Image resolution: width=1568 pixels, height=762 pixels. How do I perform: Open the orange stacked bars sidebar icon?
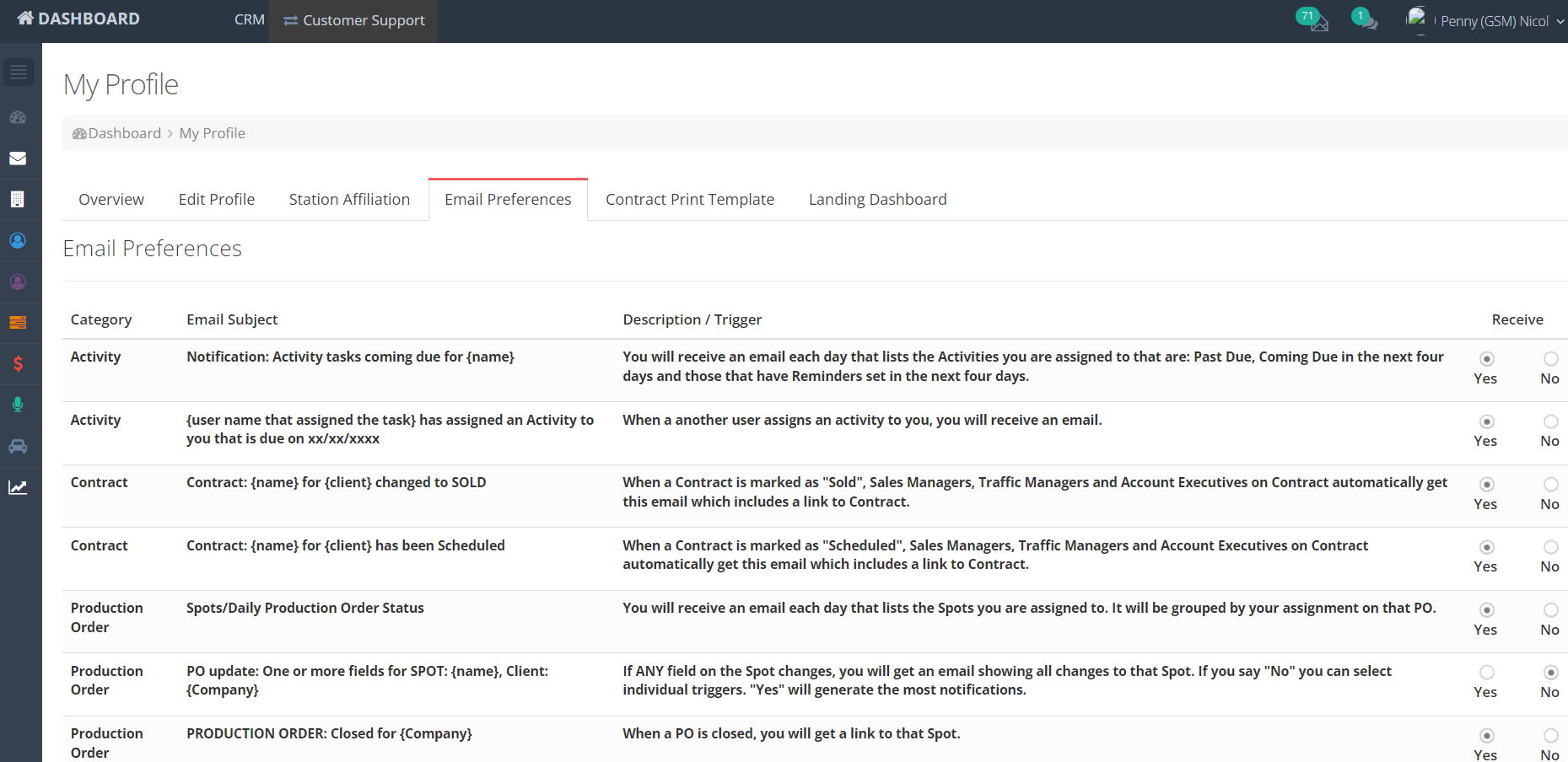pyautogui.click(x=18, y=322)
